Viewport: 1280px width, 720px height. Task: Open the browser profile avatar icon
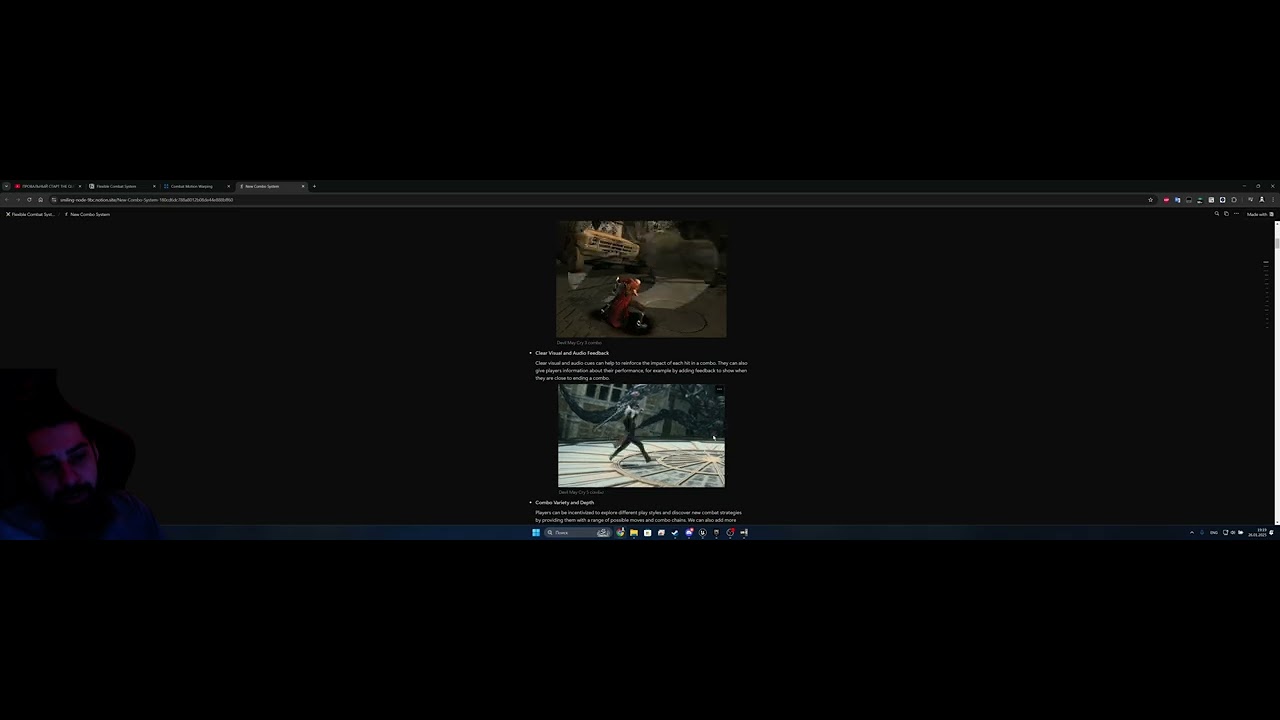coord(1261,200)
